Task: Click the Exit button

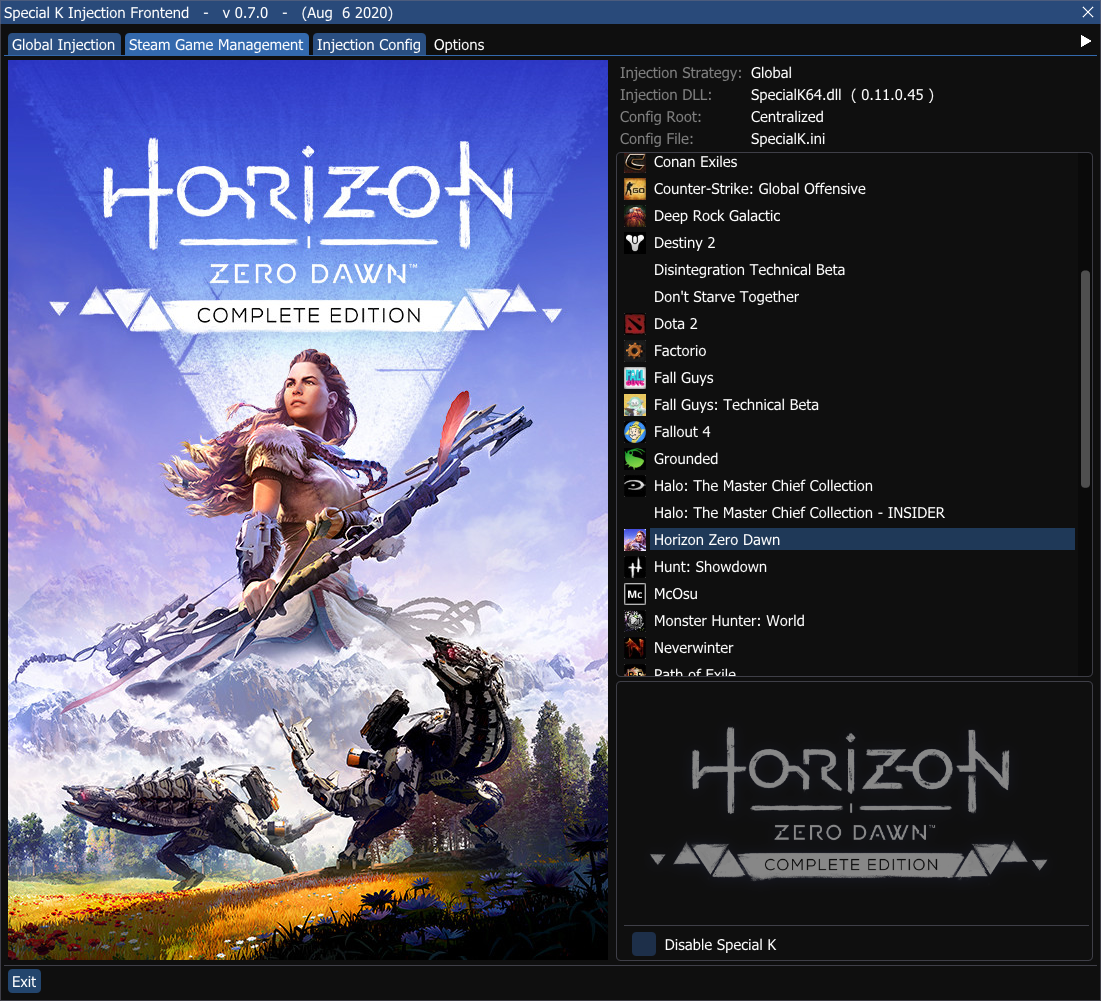Action: click(24, 981)
